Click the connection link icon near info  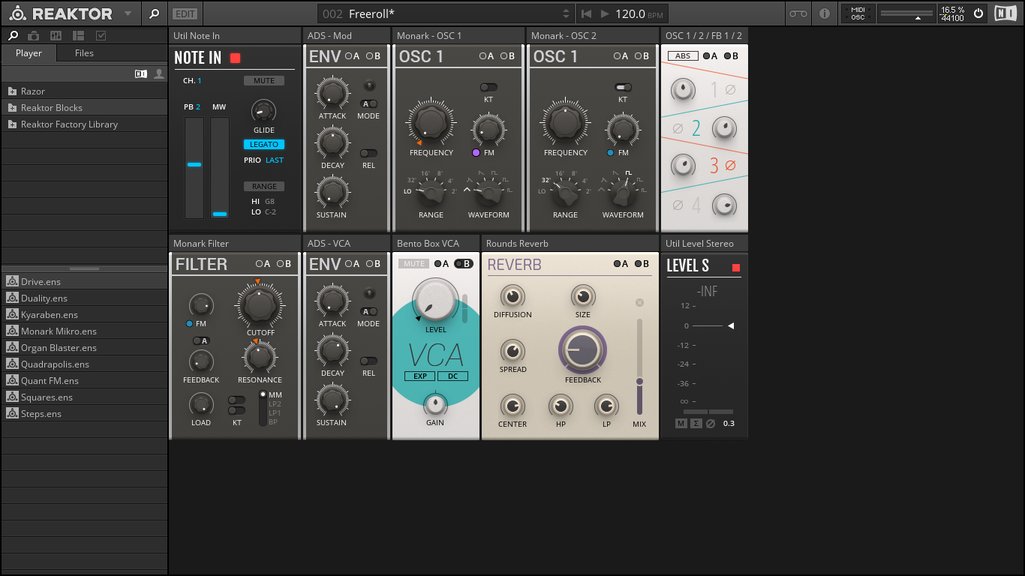click(798, 13)
